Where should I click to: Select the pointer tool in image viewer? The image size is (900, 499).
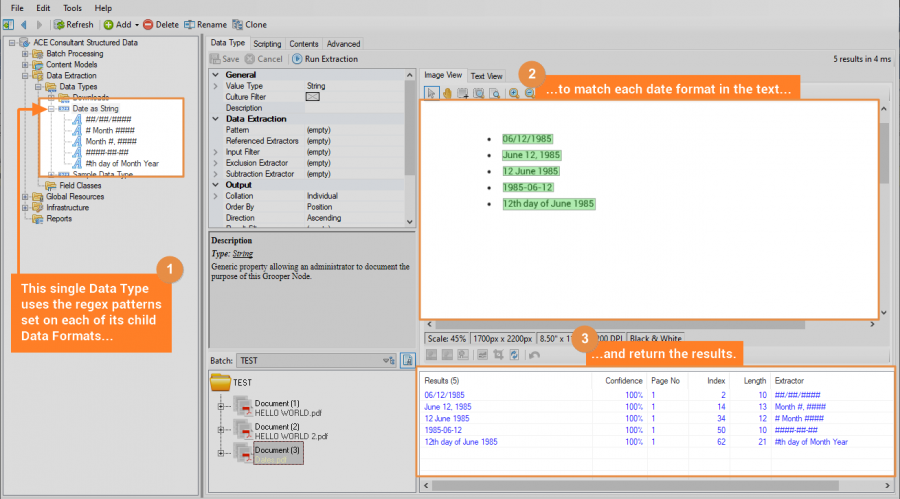[432, 93]
